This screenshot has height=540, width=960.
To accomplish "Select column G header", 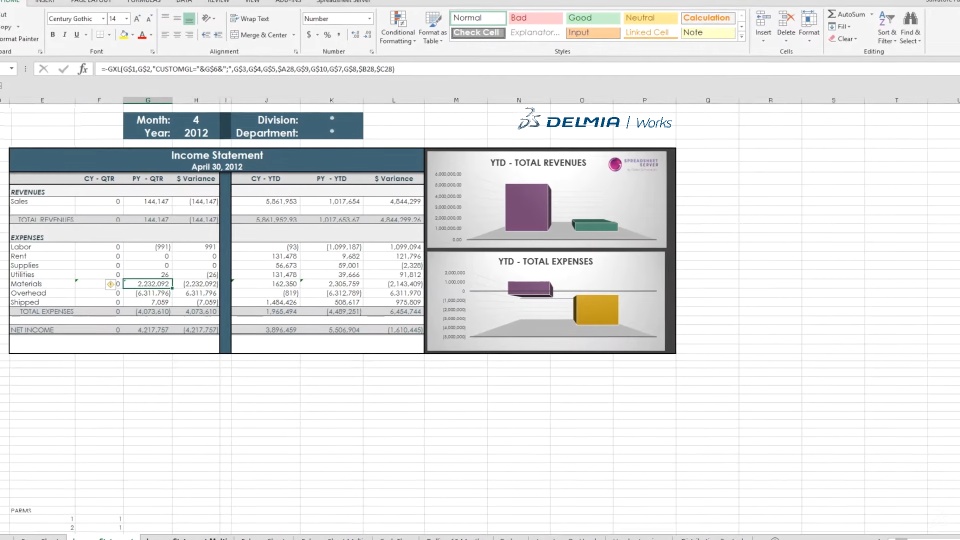I will [148, 100].
